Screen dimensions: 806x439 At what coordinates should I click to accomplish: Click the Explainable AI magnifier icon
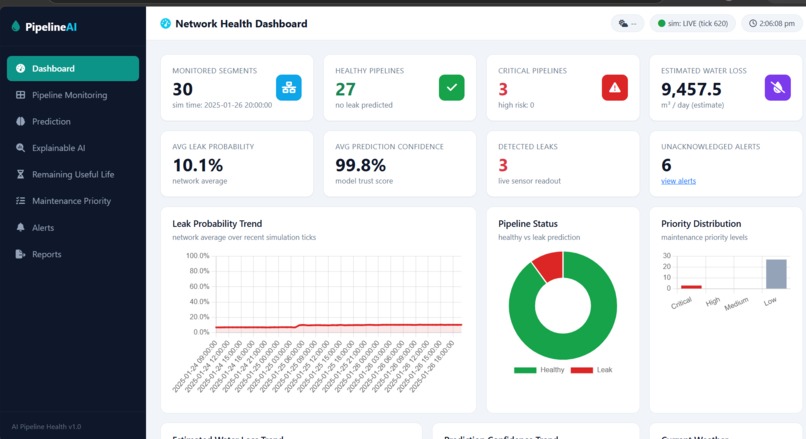click(21, 148)
